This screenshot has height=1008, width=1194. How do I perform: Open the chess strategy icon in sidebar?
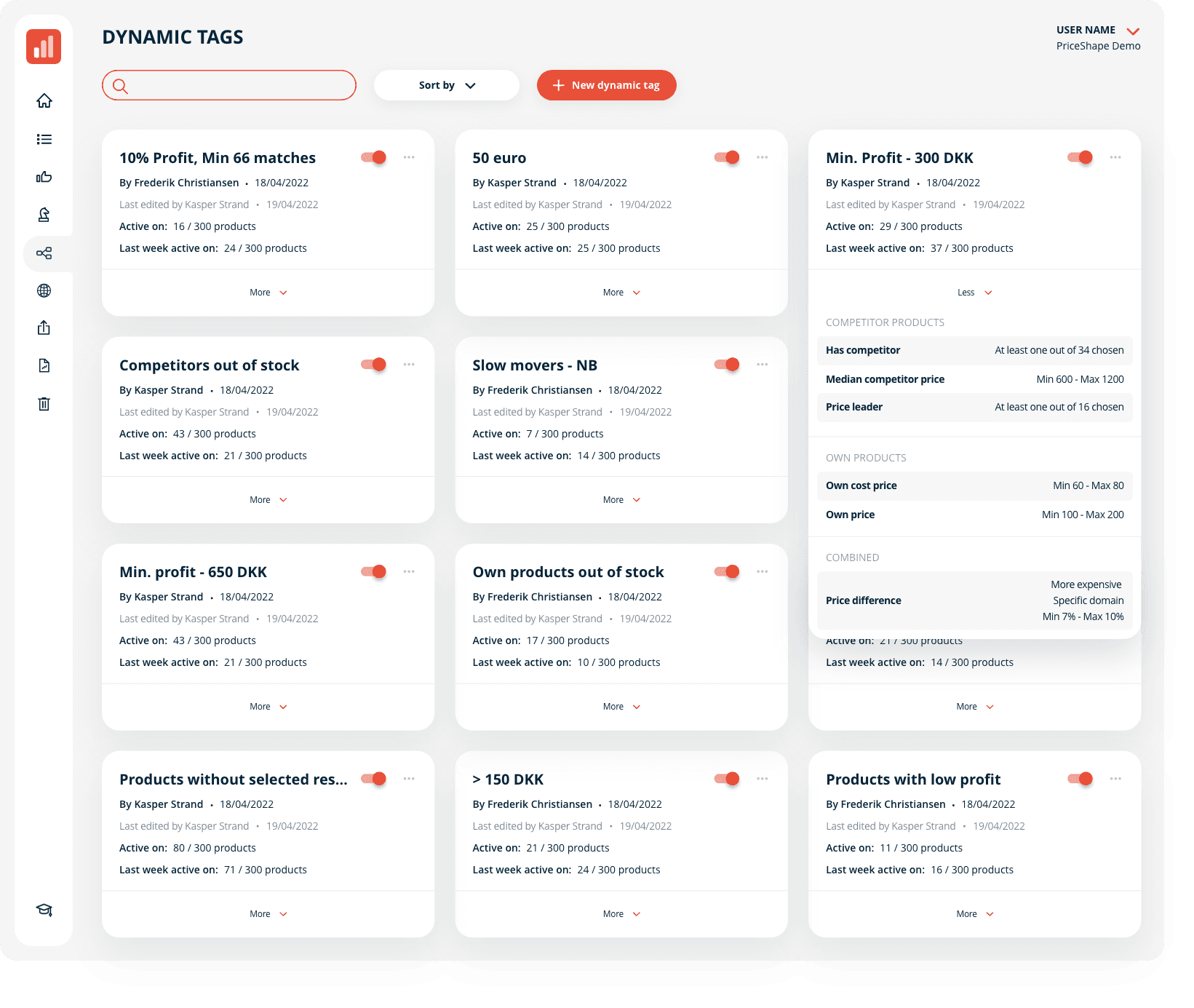(x=44, y=215)
